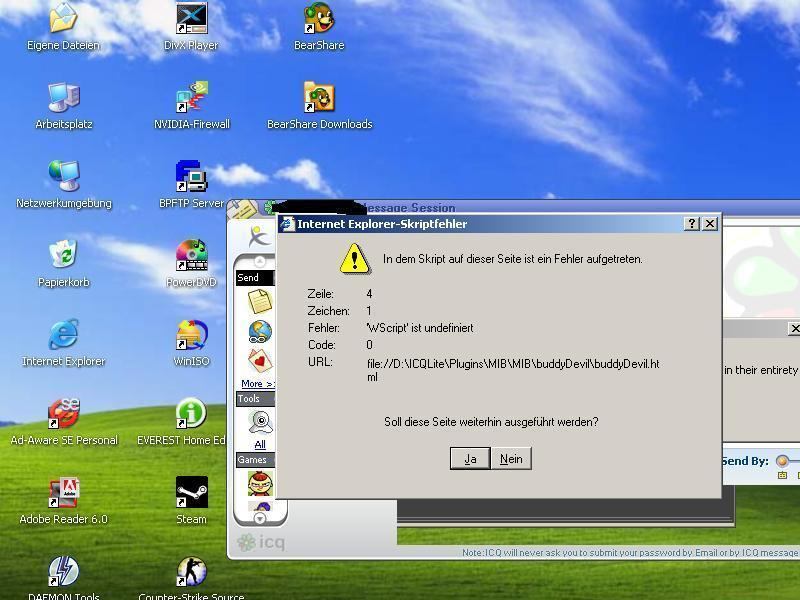Viewport: 800px width, 600px height.
Task: Click the ICQ panel scroll down arrow
Action: pos(260,518)
